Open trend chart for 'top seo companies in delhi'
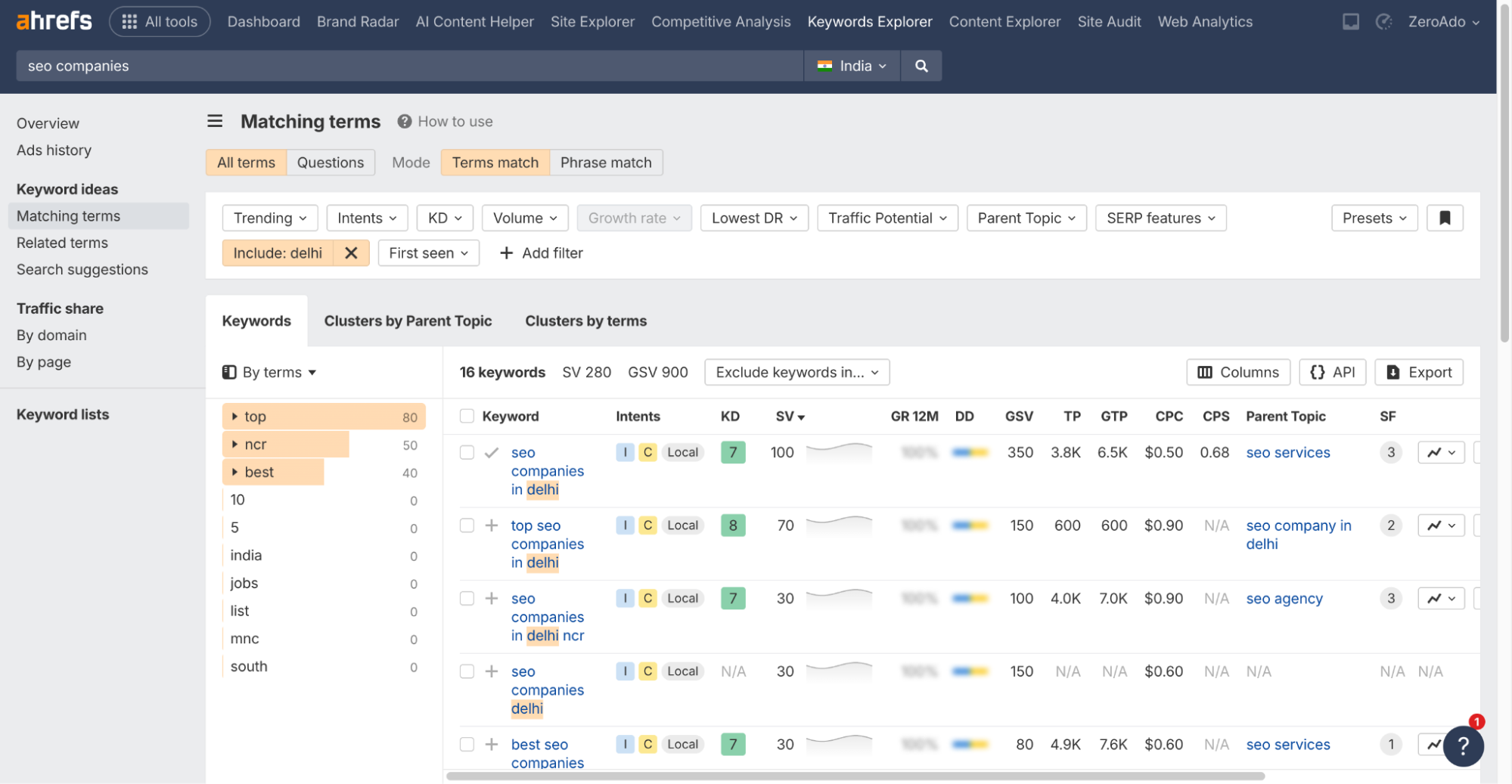Image resolution: width=1512 pixels, height=784 pixels. pos(1441,525)
